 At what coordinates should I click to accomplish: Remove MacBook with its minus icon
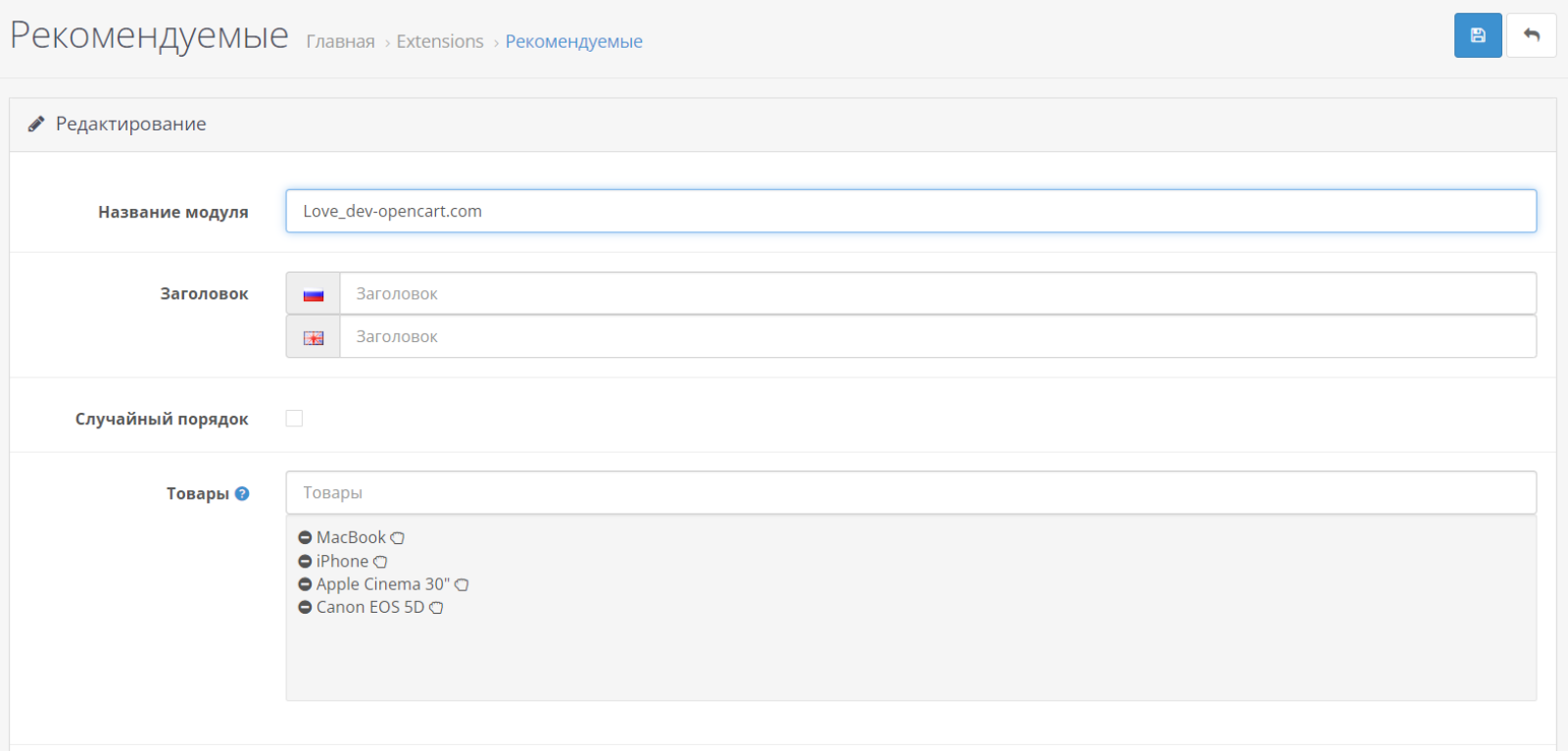coord(305,538)
